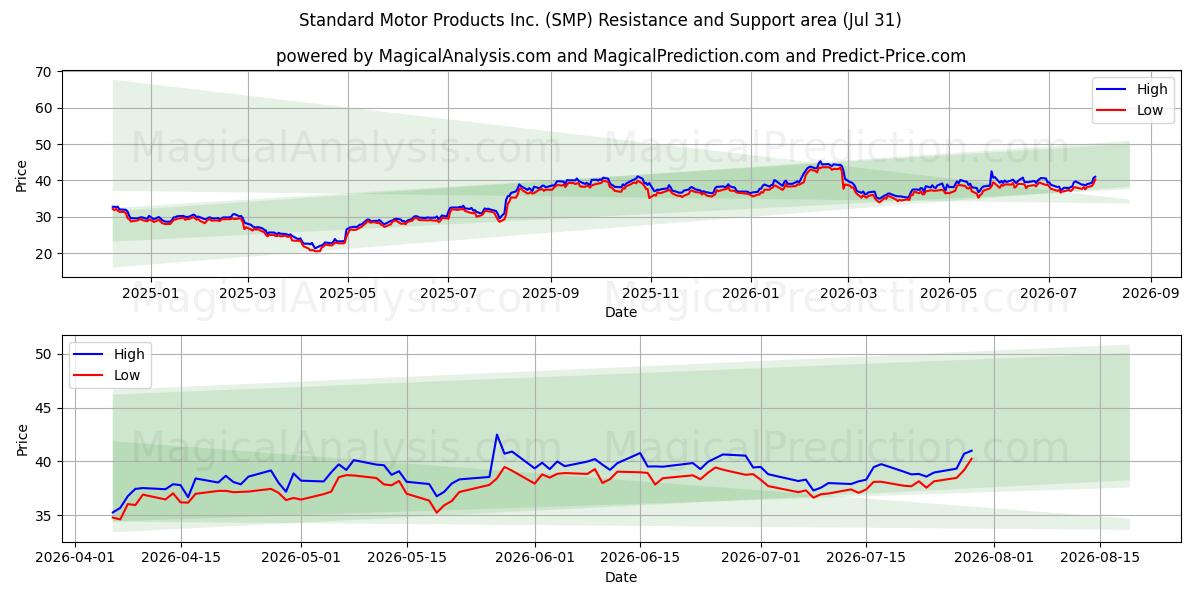
Task: Click the '35' price tick in the bottom chart
Action: (x=44, y=516)
